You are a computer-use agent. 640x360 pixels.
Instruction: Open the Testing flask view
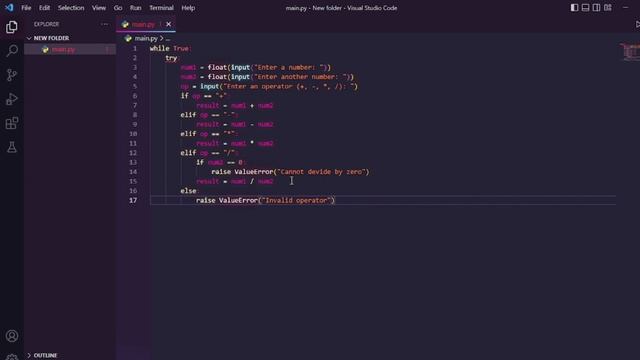click(11, 147)
